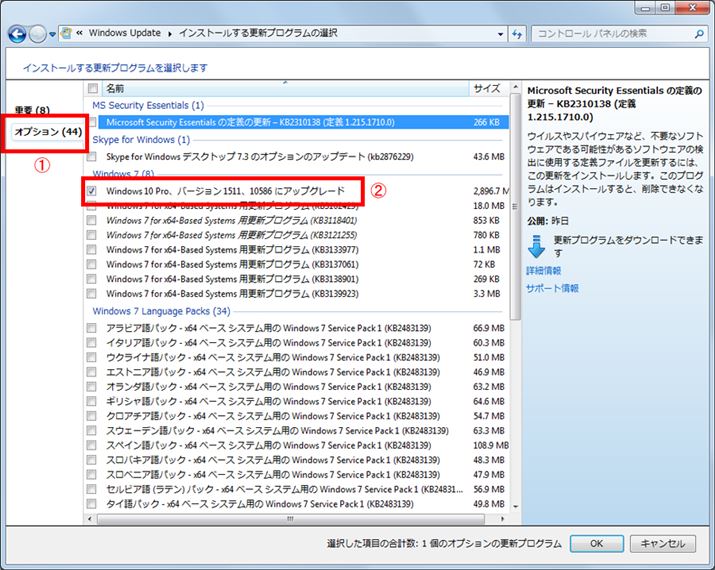Expand the address bar history dropdown

(500, 34)
